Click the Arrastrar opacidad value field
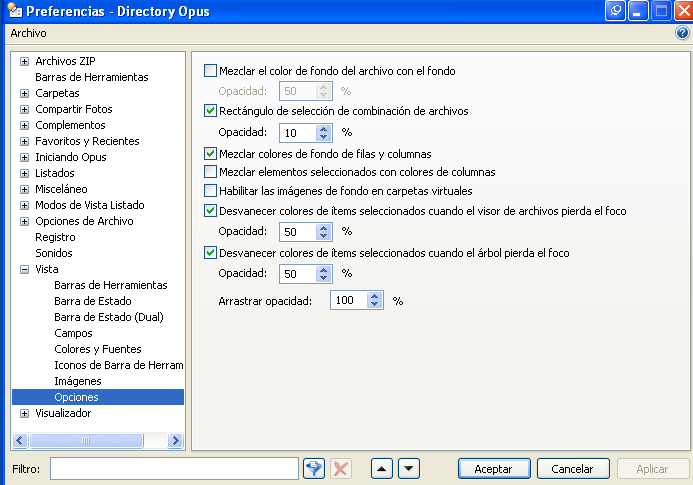Screen dimensions: 693x485 (349, 301)
